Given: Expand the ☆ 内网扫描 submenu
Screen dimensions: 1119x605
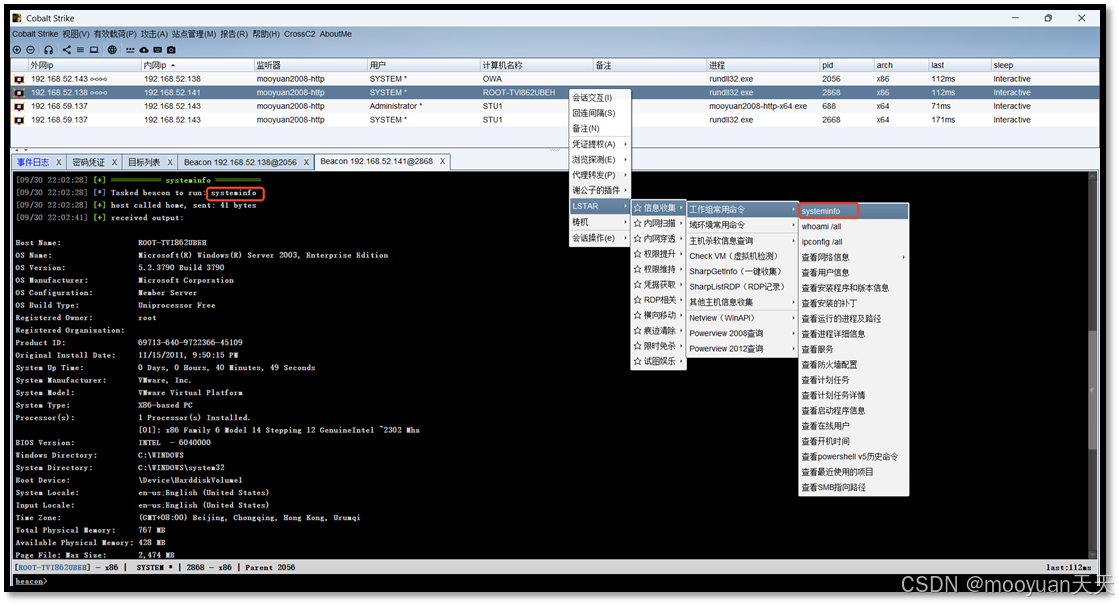Looking at the screenshot, I should coord(658,223).
